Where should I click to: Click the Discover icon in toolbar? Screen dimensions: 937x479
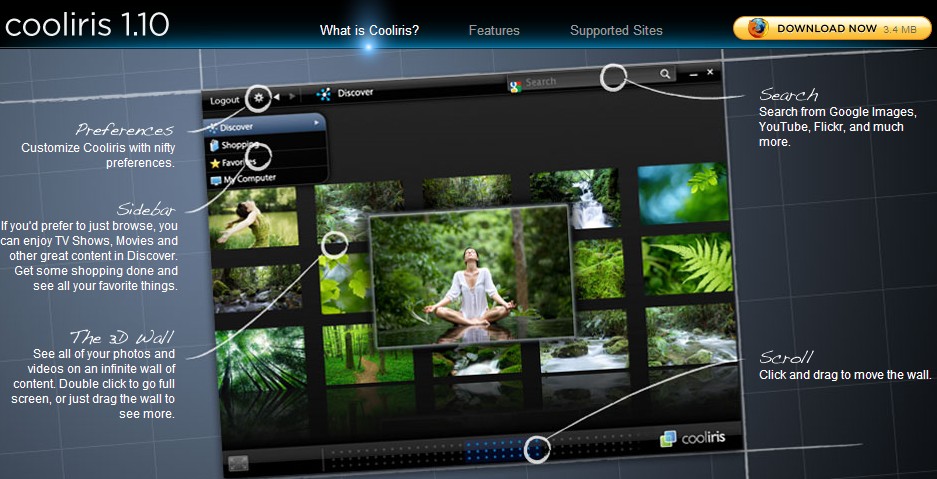coord(323,94)
